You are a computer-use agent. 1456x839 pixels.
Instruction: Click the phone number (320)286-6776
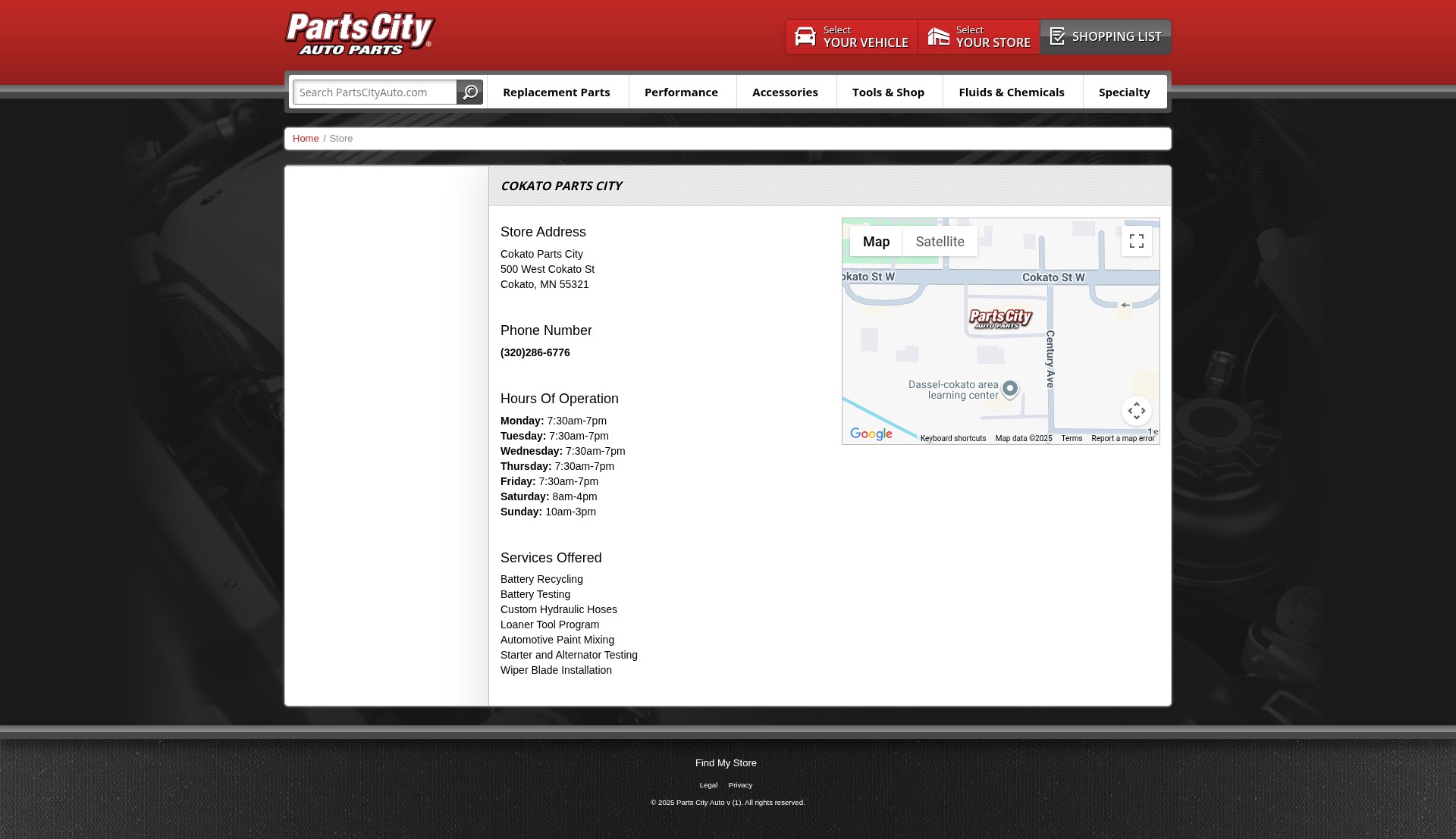(535, 353)
